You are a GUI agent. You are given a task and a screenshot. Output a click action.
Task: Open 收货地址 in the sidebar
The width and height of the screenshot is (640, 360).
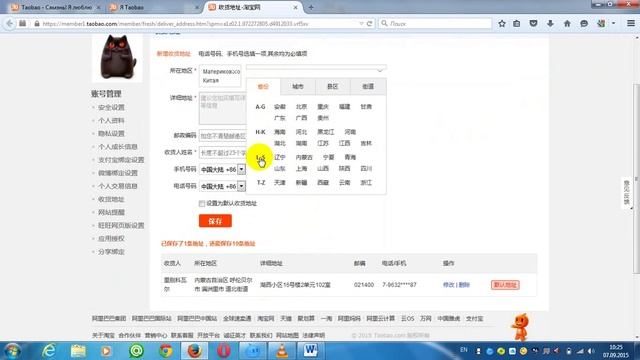(111, 199)
